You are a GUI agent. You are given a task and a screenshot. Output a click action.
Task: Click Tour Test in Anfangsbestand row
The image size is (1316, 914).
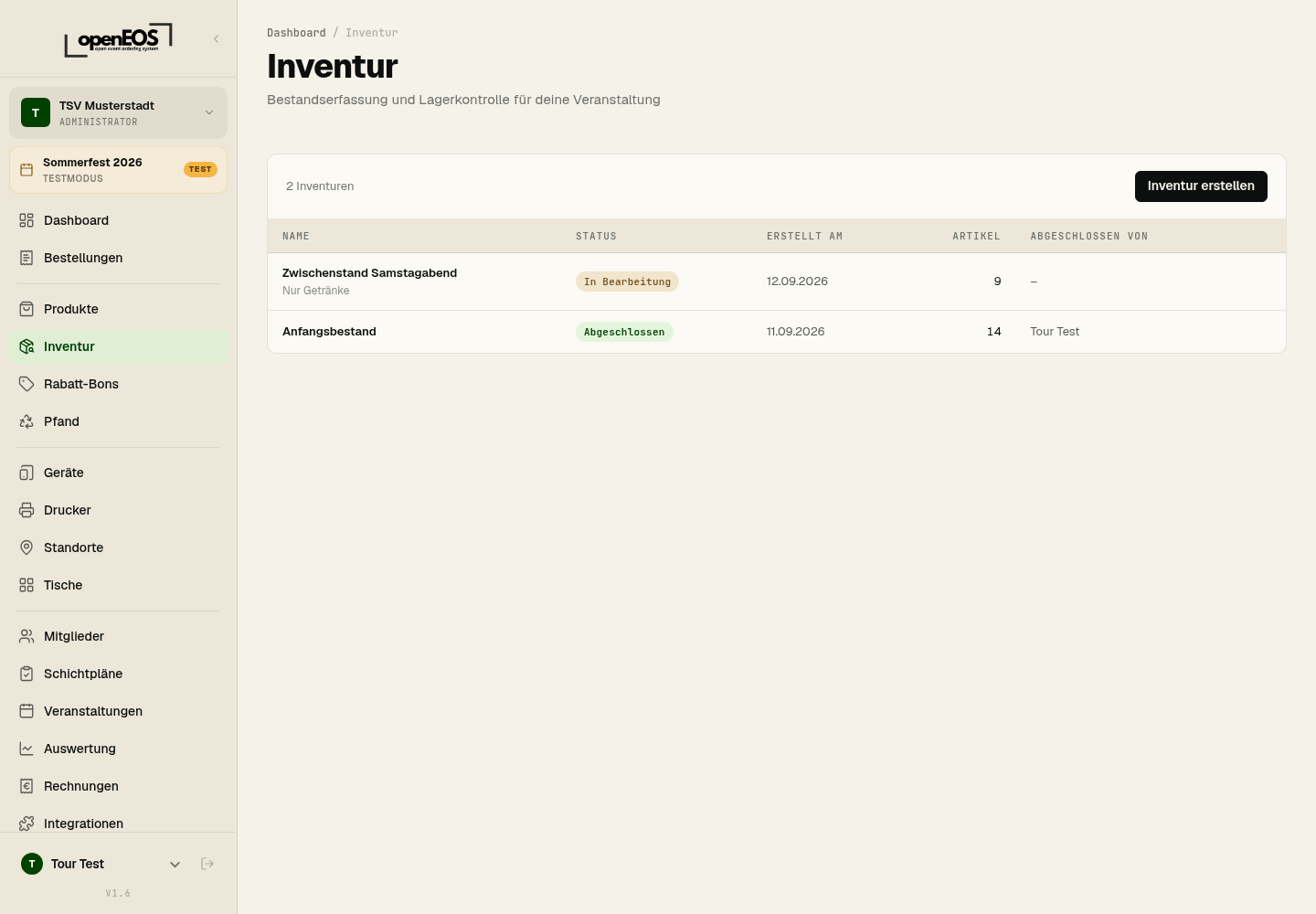click(x=1055, y=332)
